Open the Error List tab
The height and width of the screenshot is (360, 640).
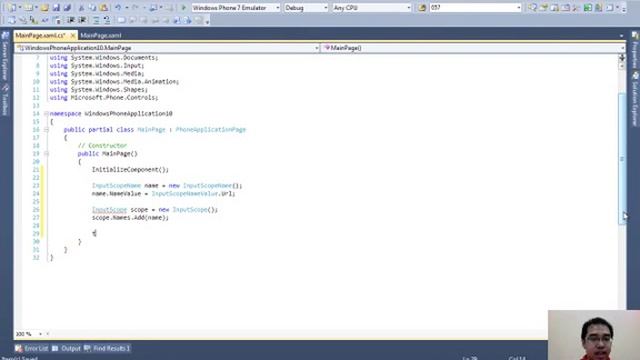32,348
